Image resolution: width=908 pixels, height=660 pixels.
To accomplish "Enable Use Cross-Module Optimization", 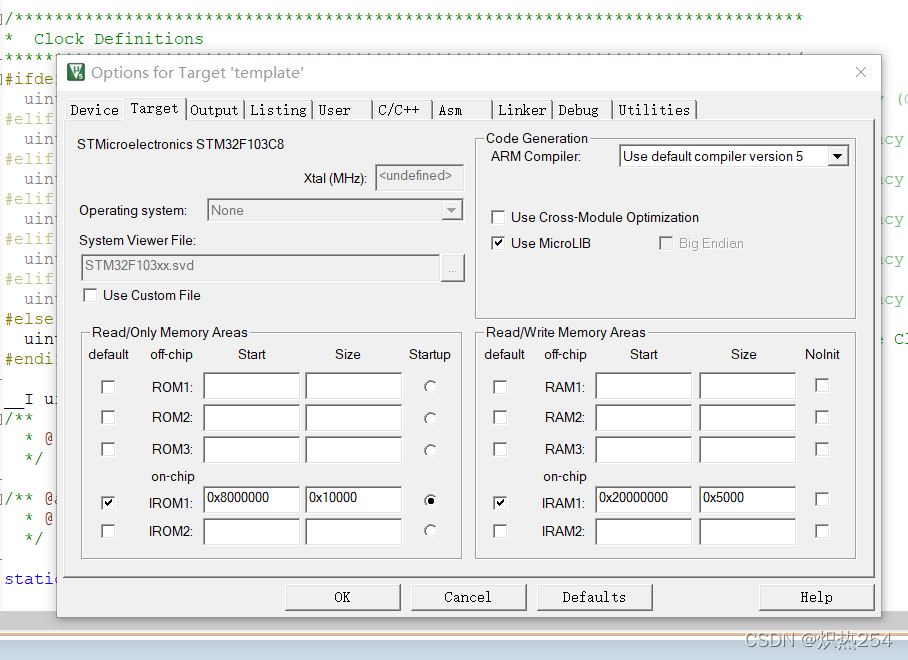I will (497, 217).
